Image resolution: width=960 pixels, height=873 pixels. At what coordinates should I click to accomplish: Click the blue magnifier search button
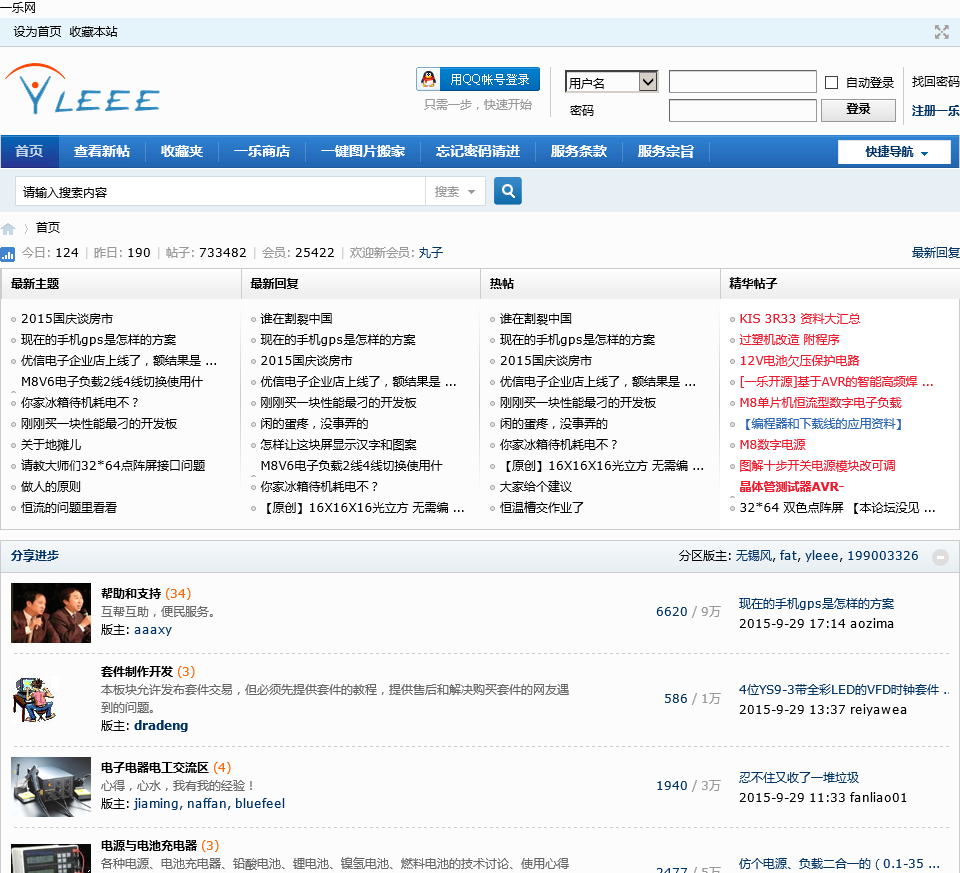click(508, 191)
